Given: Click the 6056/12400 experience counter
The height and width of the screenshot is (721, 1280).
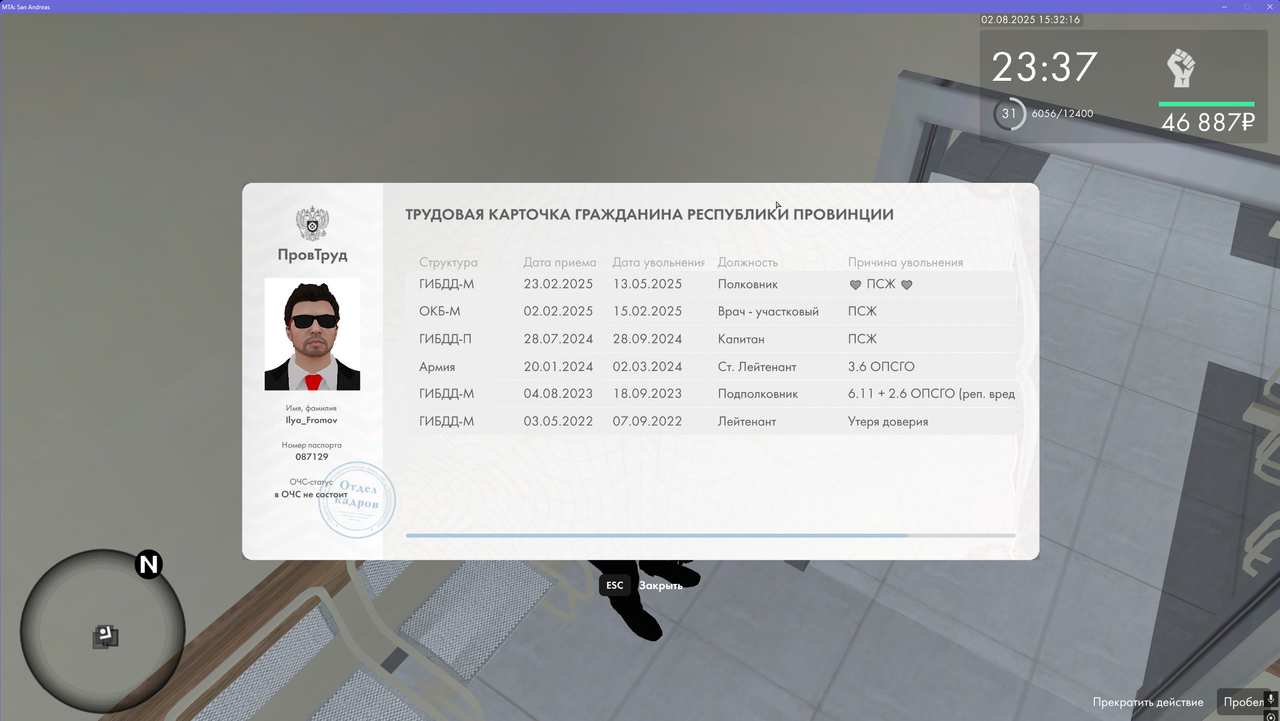Looking at the screenshot, I should (x=1063, y=114).
